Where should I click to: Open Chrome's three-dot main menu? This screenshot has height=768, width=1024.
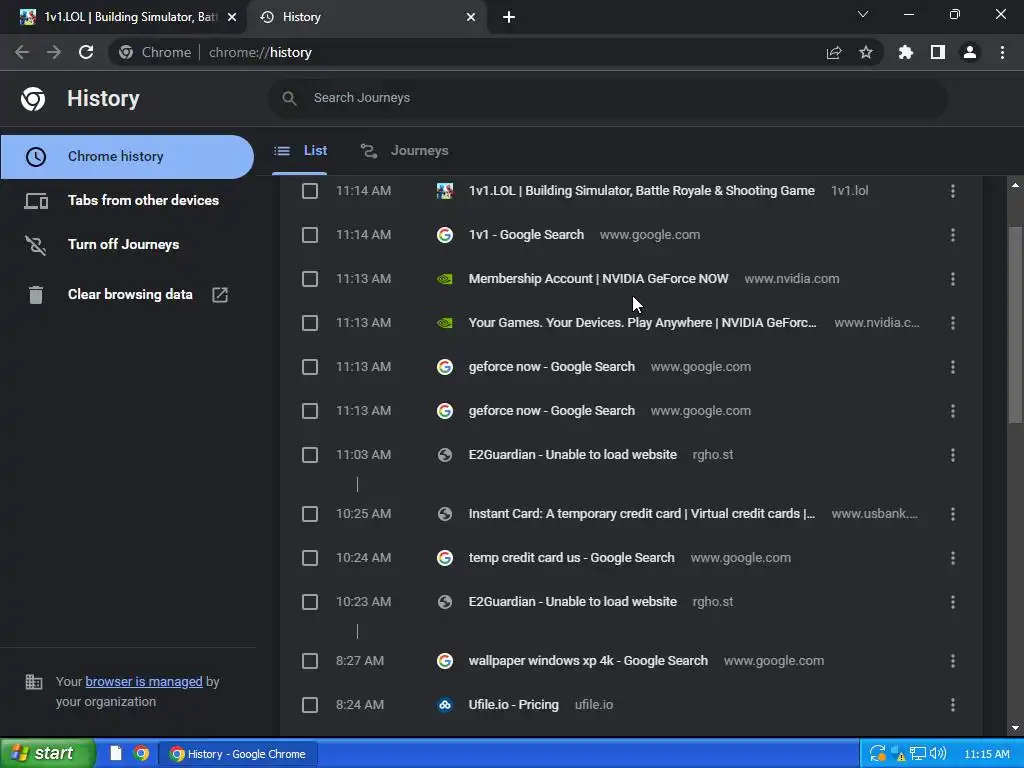pyautogui.click(x=1002, y=52)
